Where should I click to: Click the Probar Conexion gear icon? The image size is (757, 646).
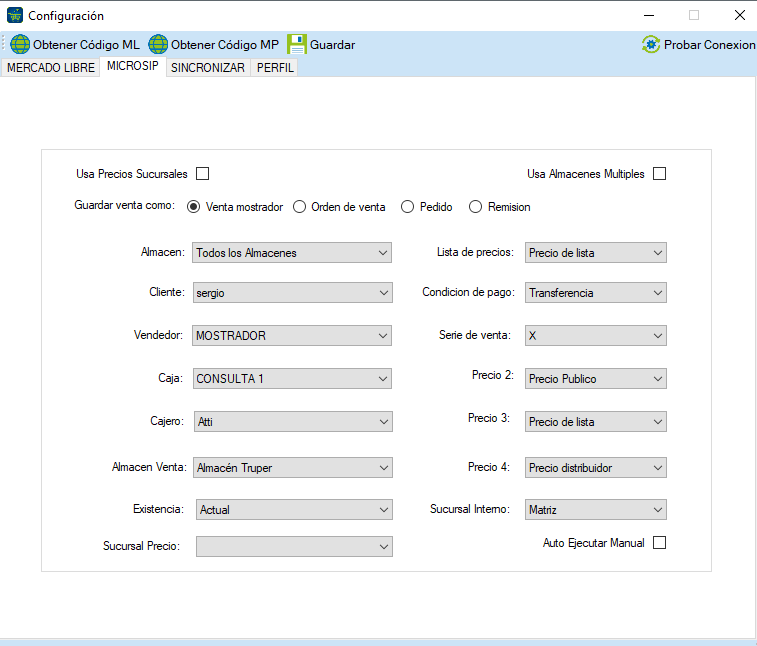pos(651,44)
